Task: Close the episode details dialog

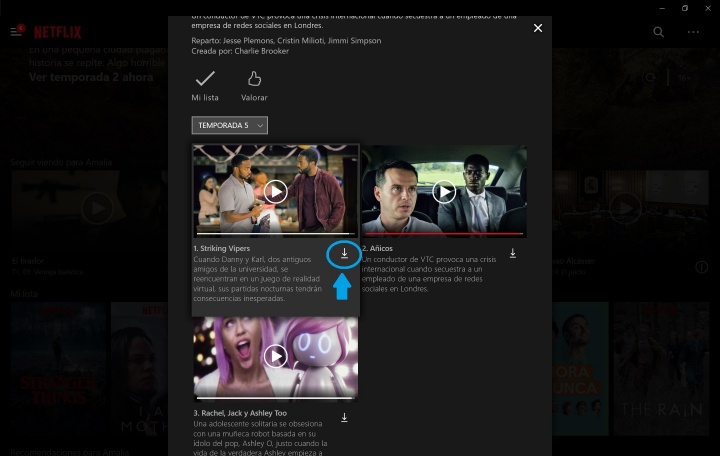Action: (x=538, y=28)
